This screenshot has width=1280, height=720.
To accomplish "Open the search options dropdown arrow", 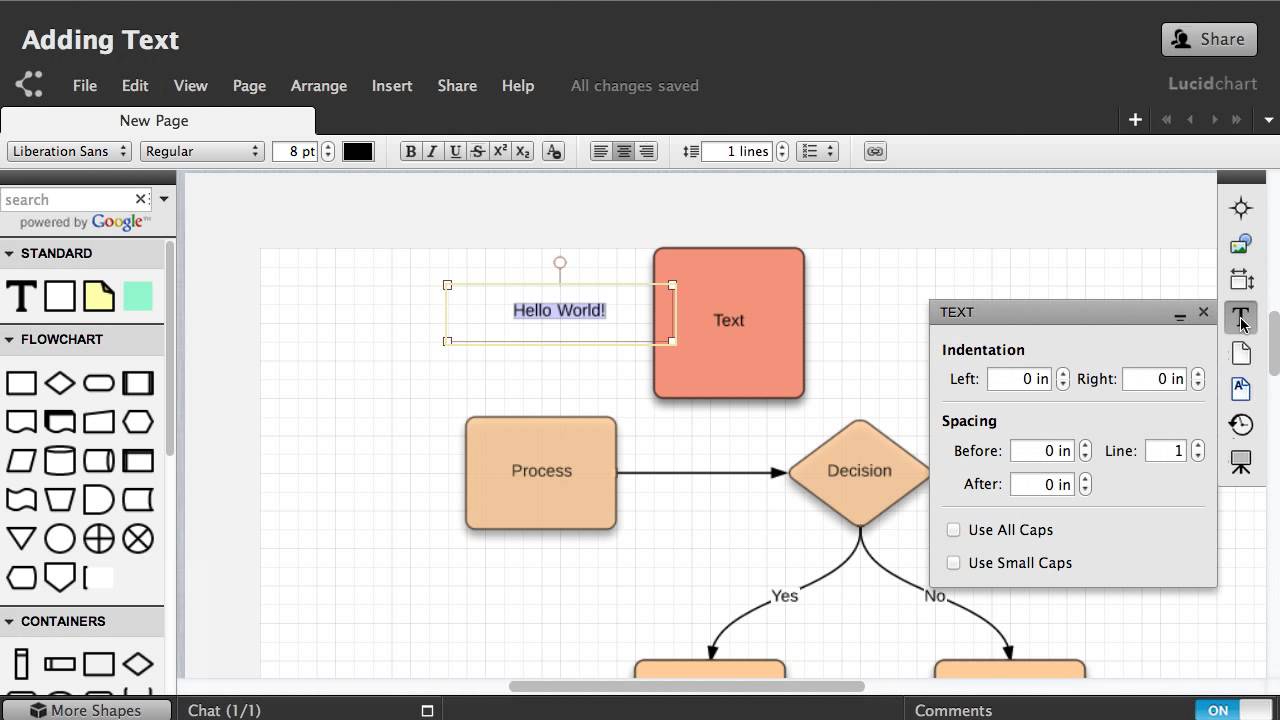I will point(164,199).
